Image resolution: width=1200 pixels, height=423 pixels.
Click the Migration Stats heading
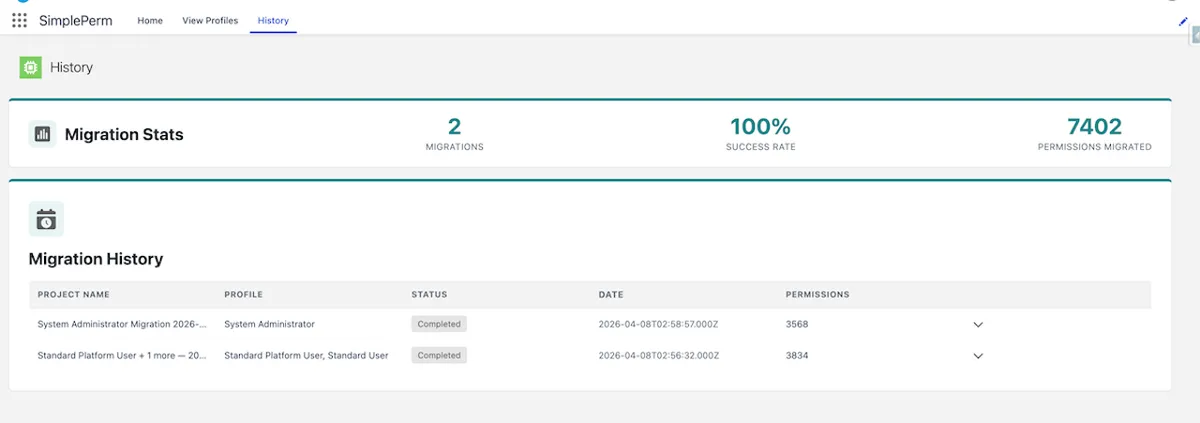124,134
